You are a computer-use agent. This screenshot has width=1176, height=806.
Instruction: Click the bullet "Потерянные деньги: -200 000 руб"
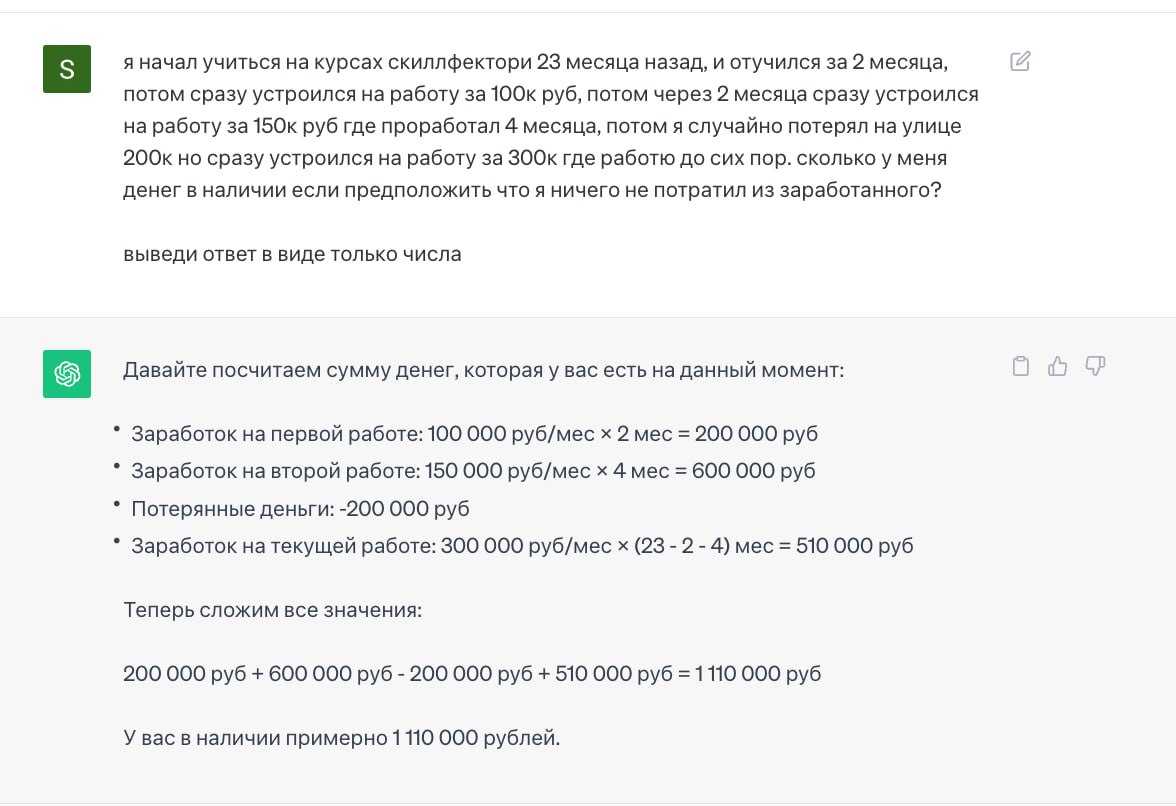pos(300,508)
